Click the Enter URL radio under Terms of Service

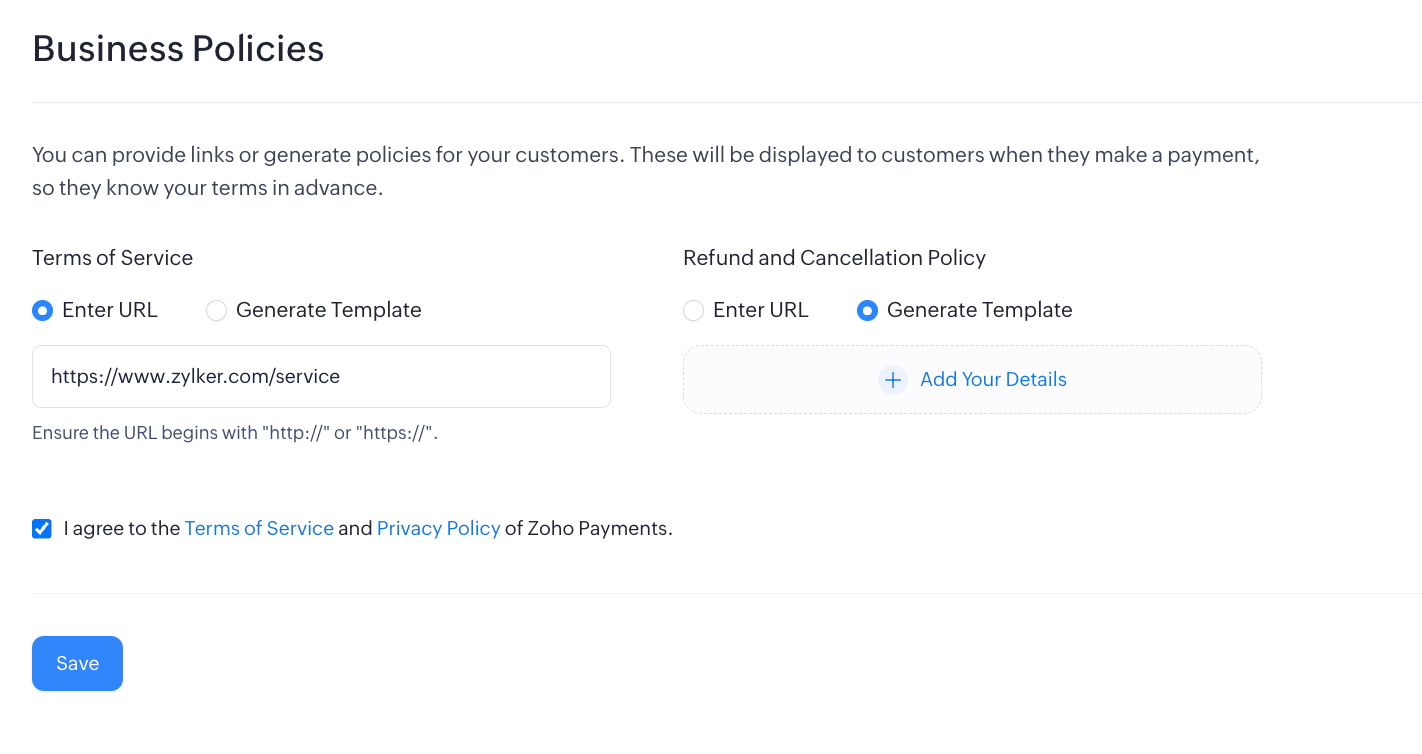42,310
